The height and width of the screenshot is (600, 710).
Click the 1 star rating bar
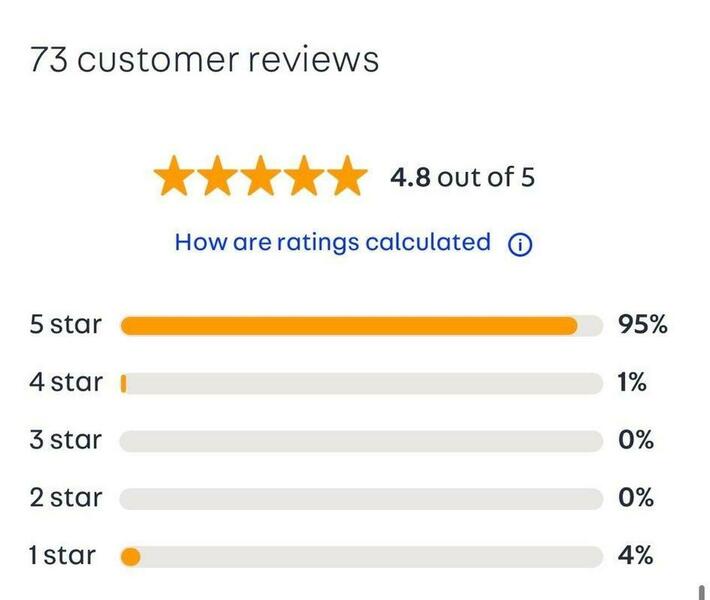pyautogui.click(x=361, y=557)
